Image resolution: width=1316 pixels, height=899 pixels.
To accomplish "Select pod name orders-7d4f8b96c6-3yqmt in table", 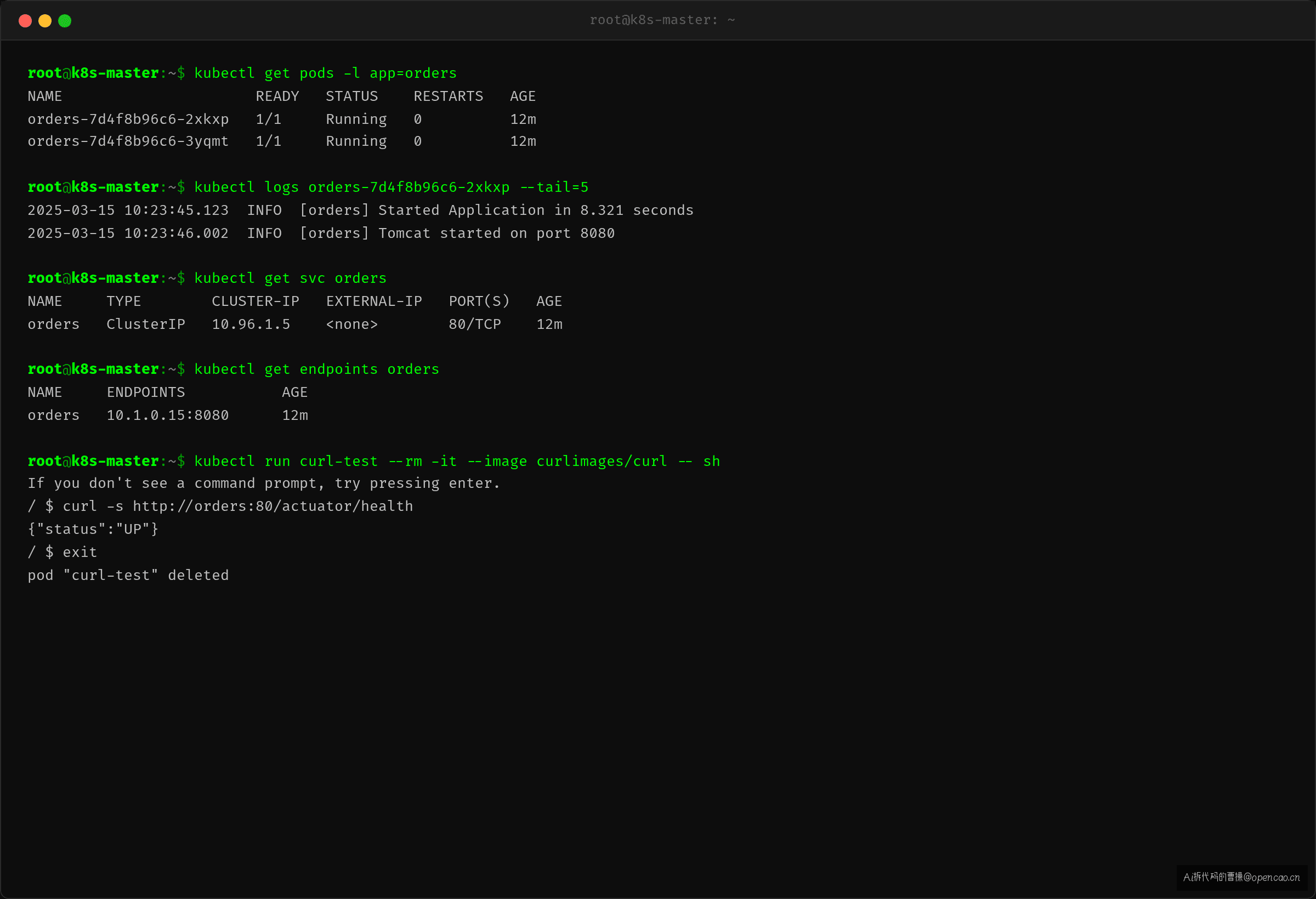I will click(128, 141).
